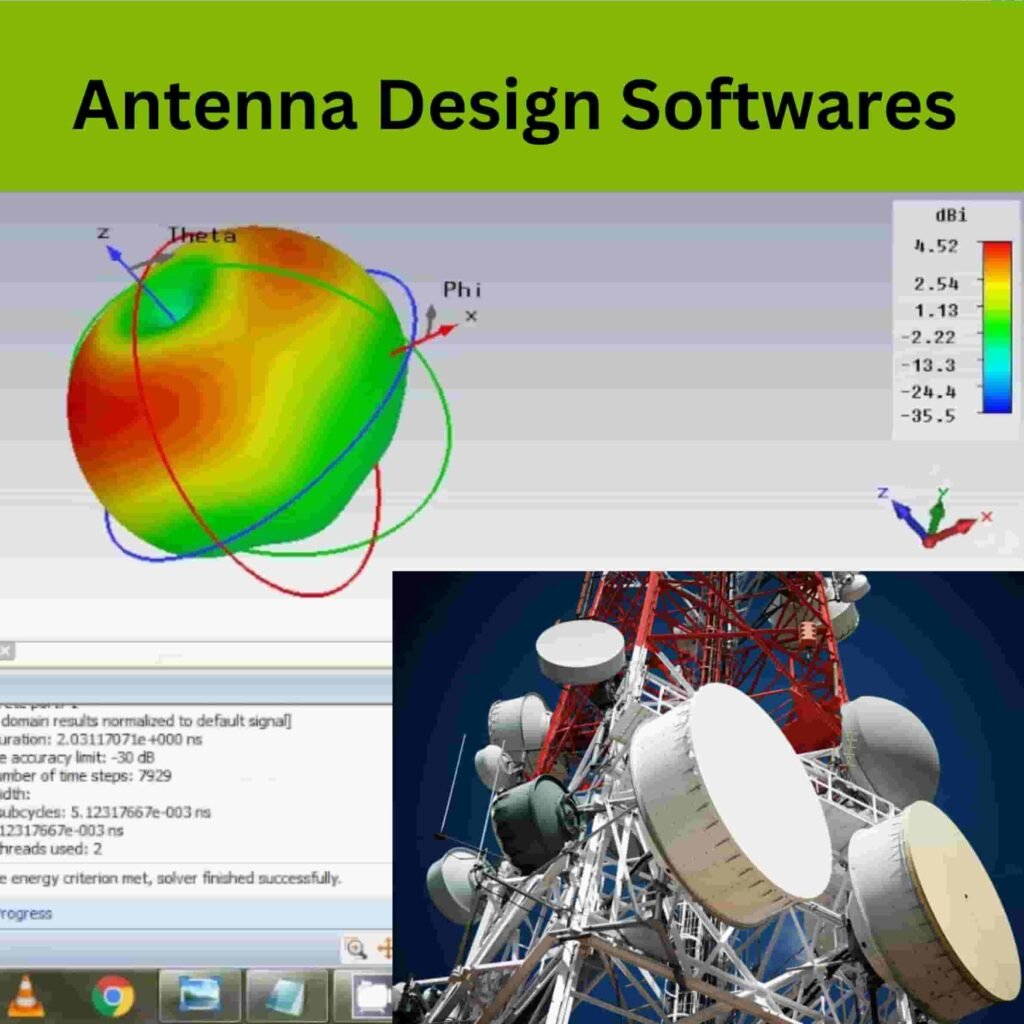Close the message panel with X
The width and height of the screenshot is (1024, 1024).
(5, 651)
